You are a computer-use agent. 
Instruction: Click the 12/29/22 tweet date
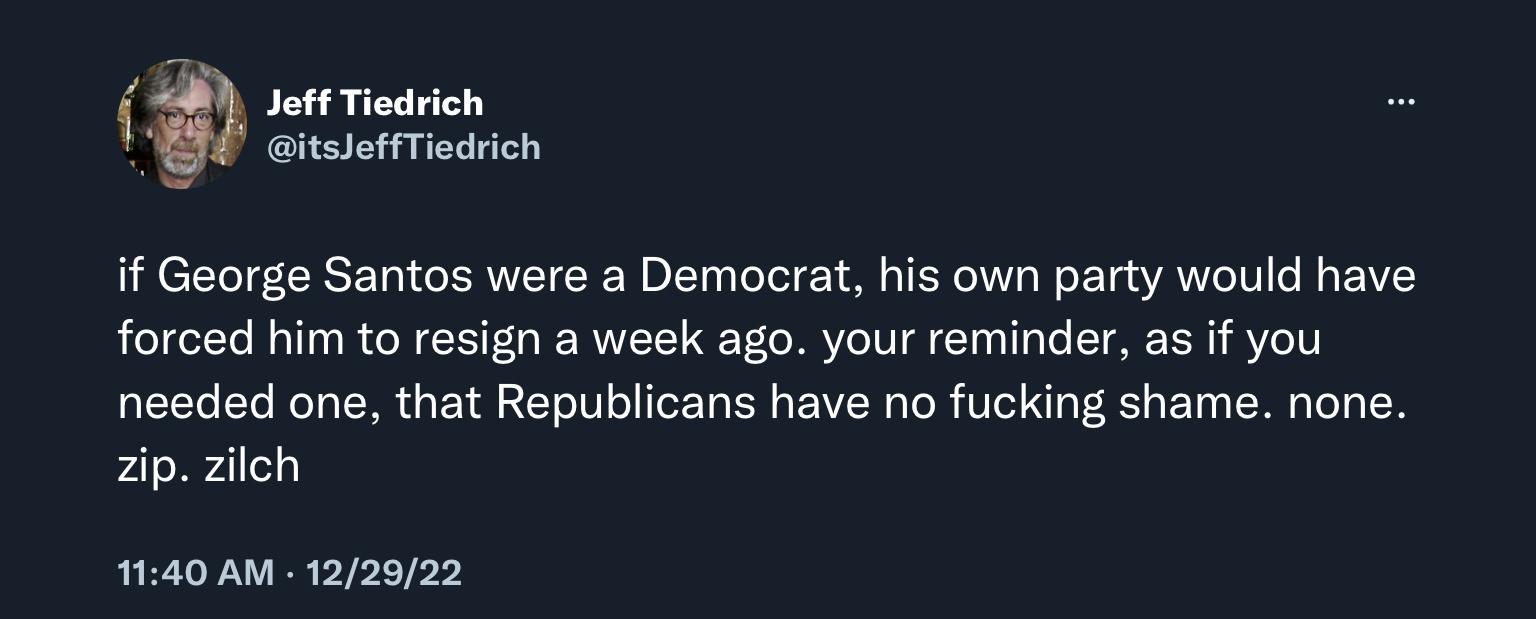point(384,572)
